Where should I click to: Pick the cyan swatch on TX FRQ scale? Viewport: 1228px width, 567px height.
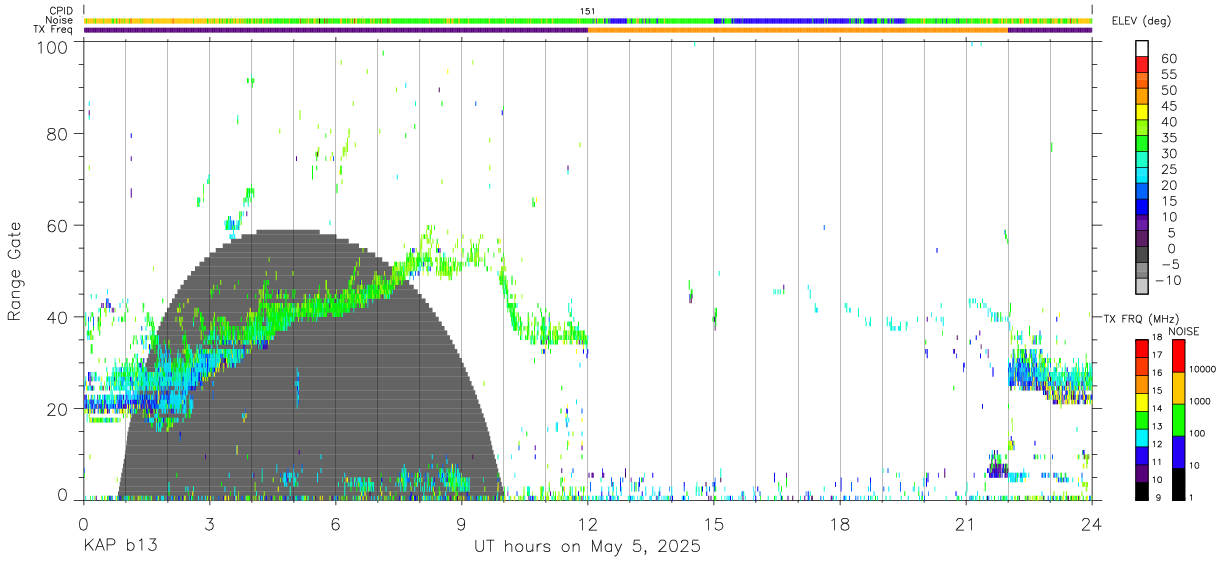pos(1142,436)
